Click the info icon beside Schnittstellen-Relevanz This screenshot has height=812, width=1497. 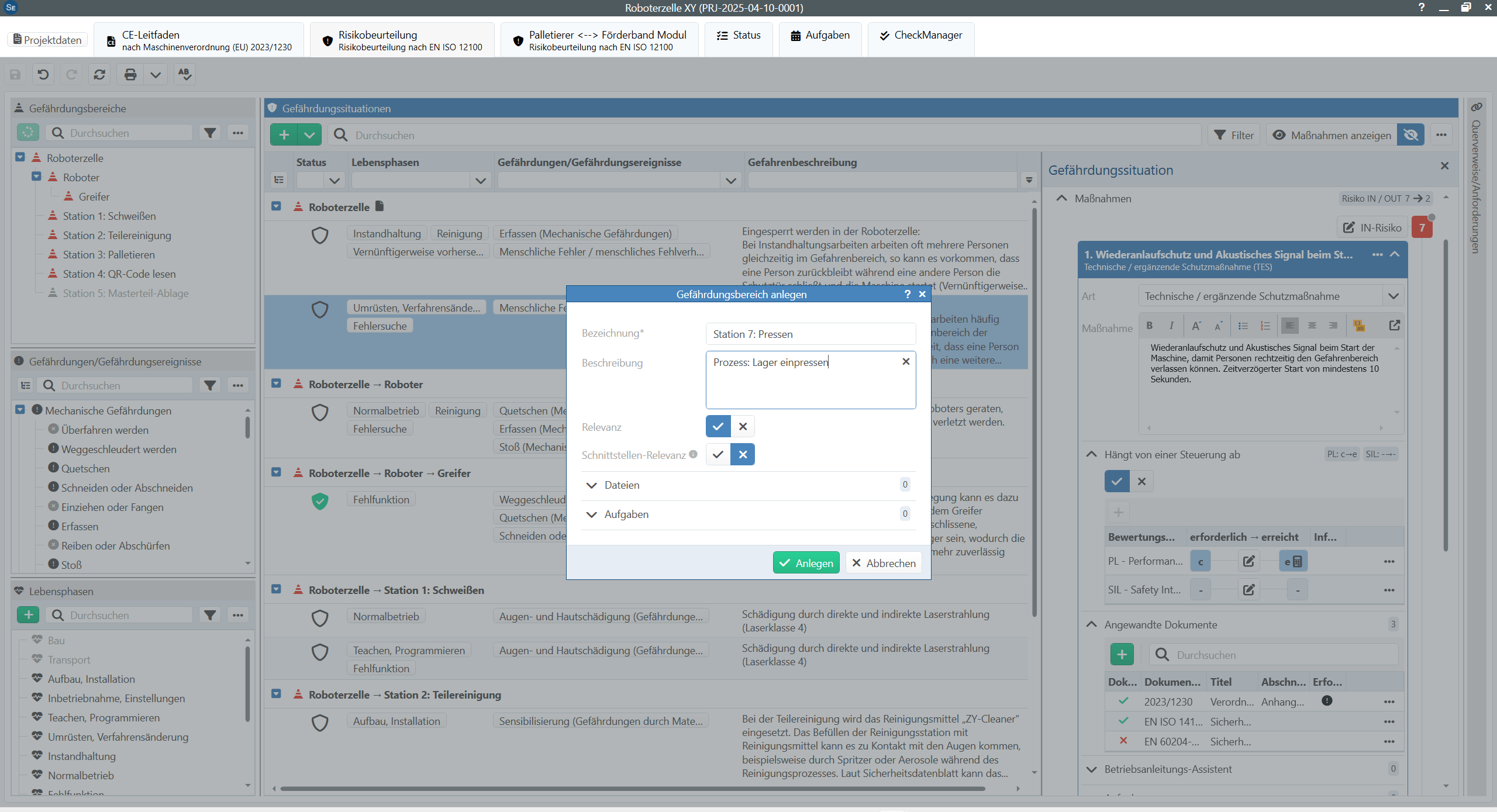click(x=693, y=454)
